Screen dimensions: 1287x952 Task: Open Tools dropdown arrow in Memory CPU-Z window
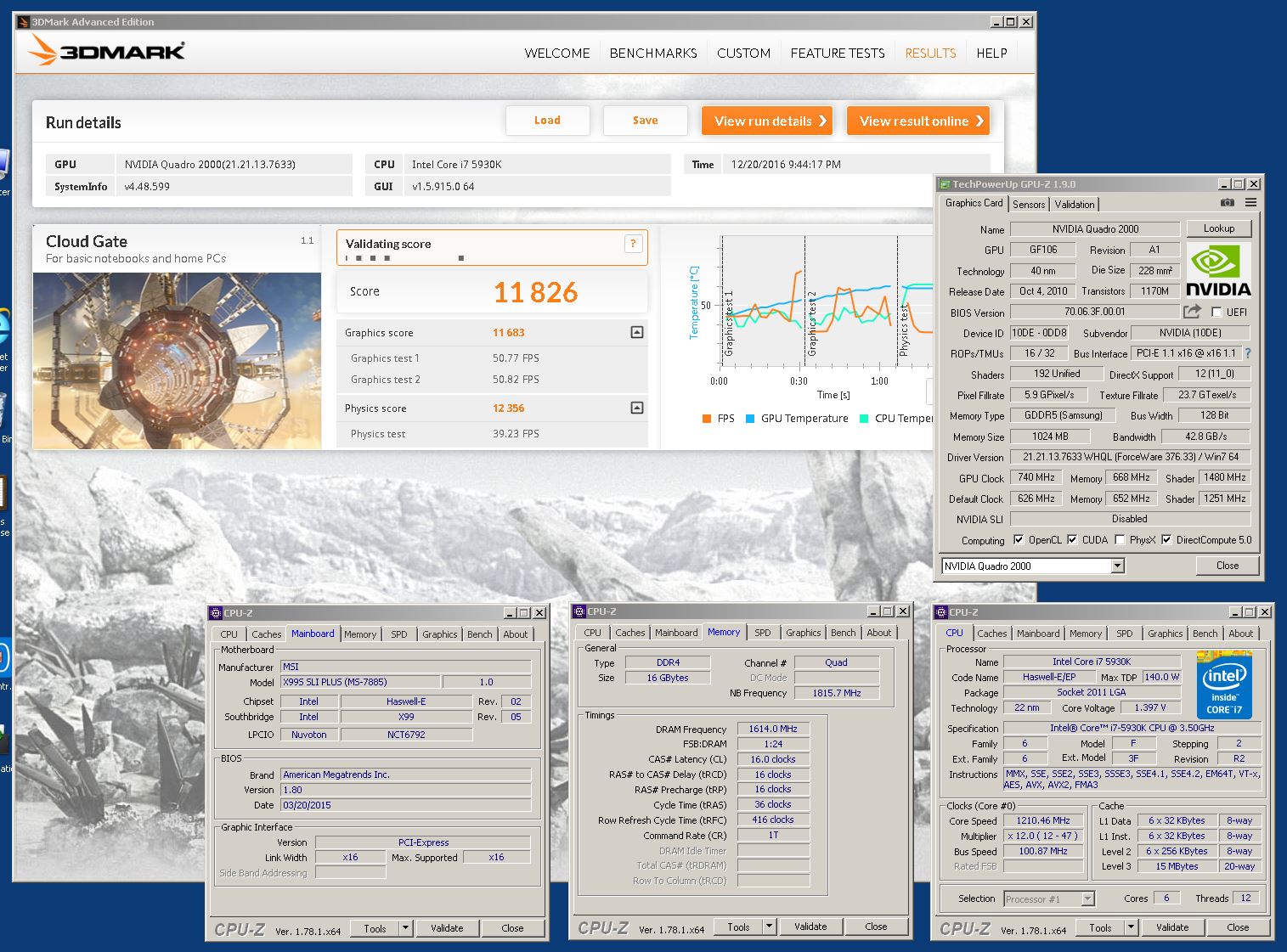coord(769,927)
